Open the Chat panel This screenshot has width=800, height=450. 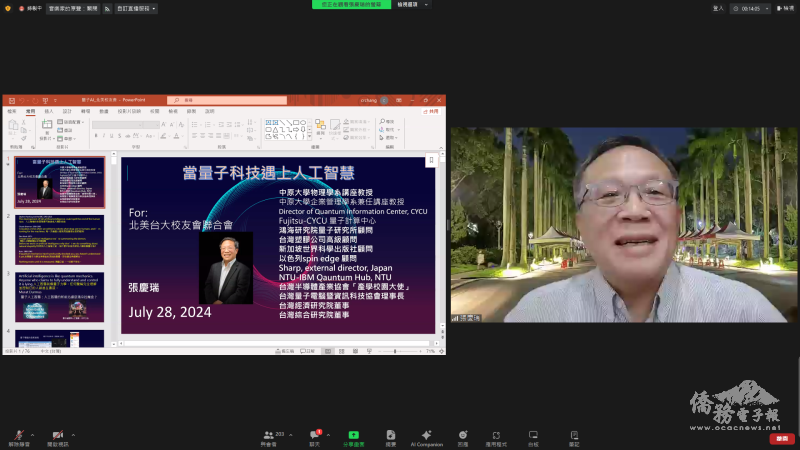tap(314, 438)
